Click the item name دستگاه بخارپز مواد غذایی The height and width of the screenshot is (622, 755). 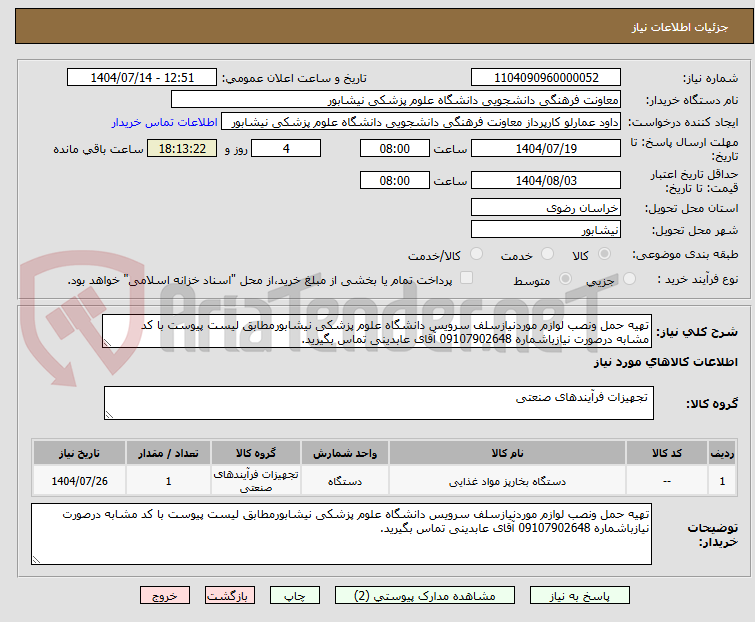pos(507,481)
